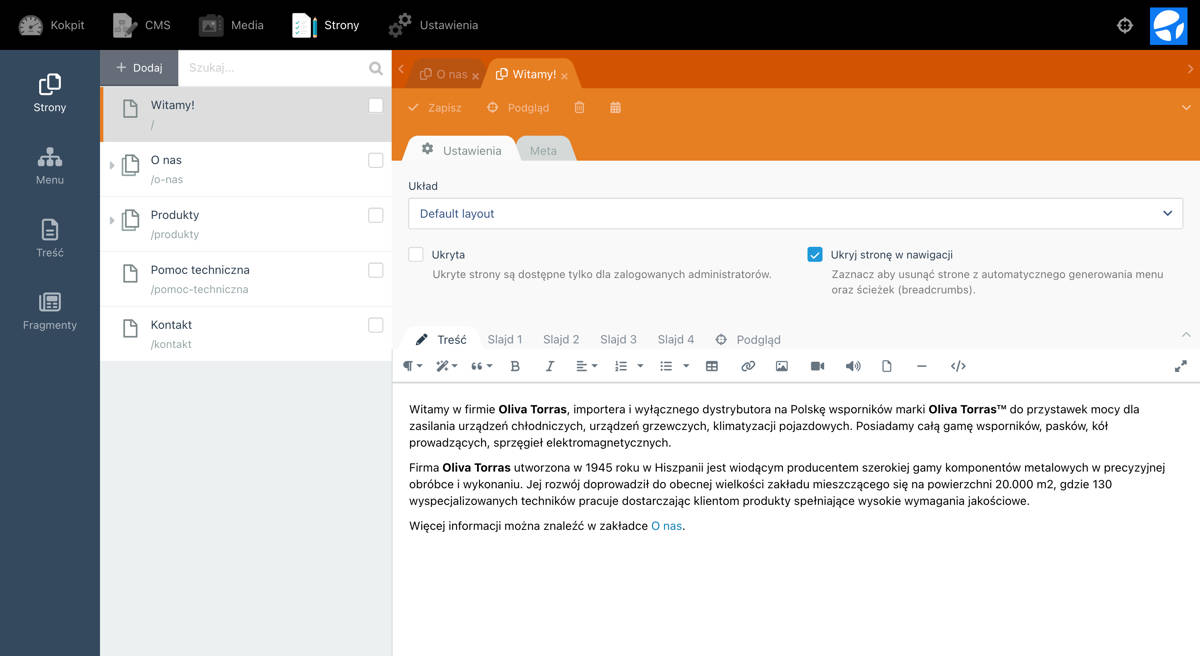Enable the Ukryta checkbox
The image size is (1200, 656).
tap(416, 255)
